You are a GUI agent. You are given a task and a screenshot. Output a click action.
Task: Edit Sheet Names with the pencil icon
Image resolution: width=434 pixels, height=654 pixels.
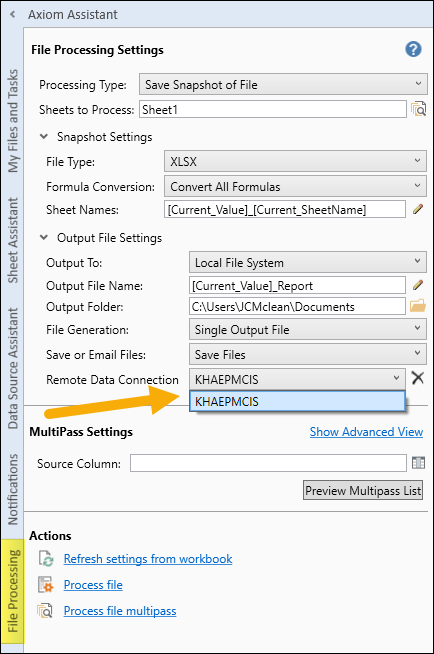[418, 209]
